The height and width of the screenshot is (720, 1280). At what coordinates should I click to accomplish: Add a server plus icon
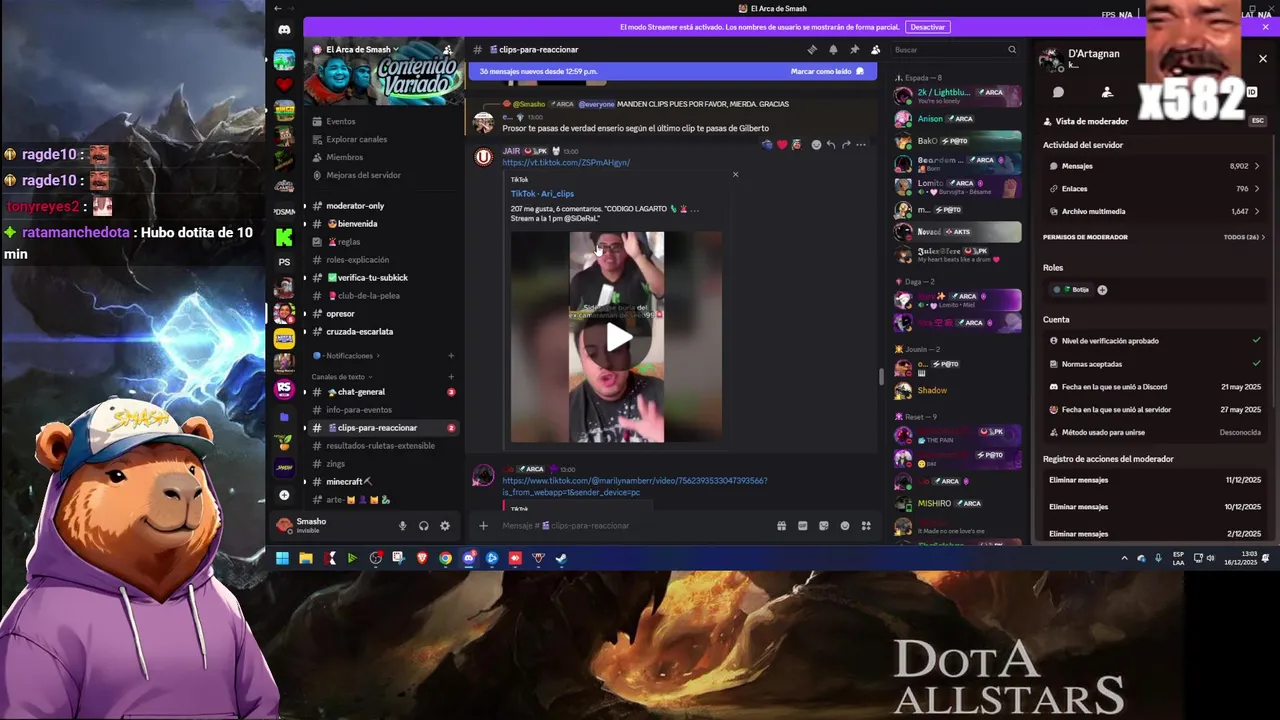284,495
